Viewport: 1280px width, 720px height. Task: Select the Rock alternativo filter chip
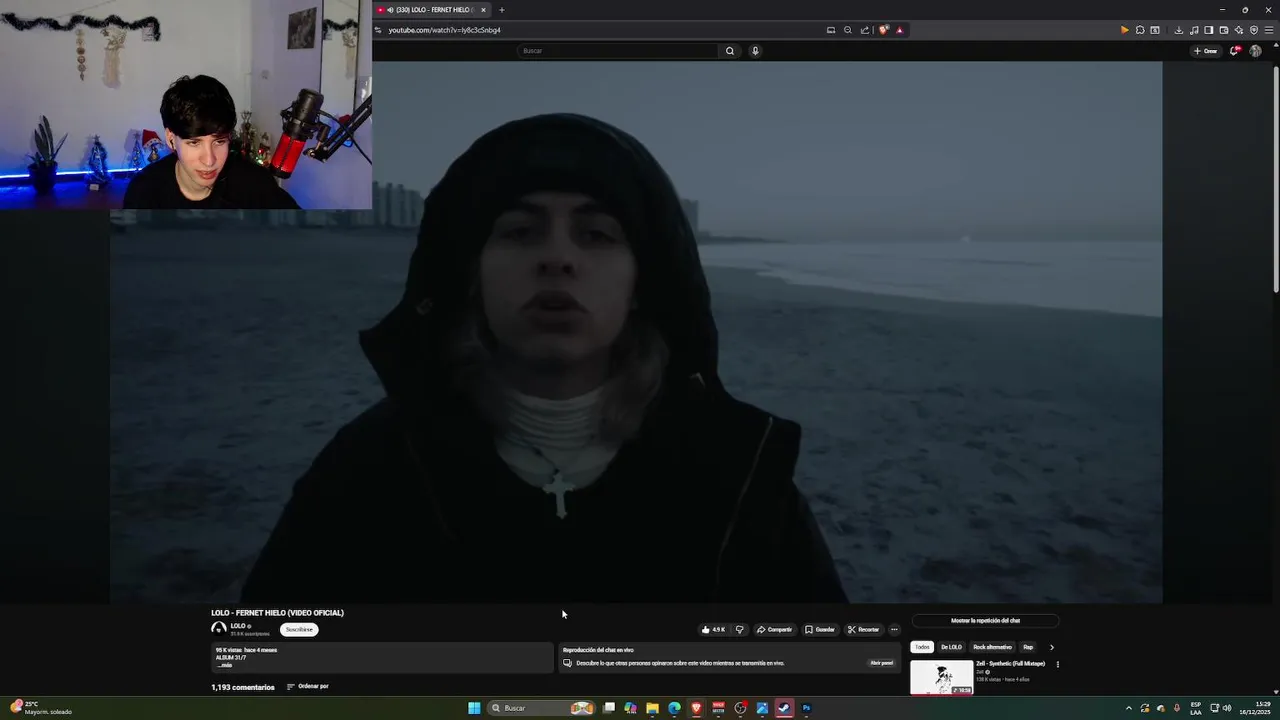pos(992,647)
